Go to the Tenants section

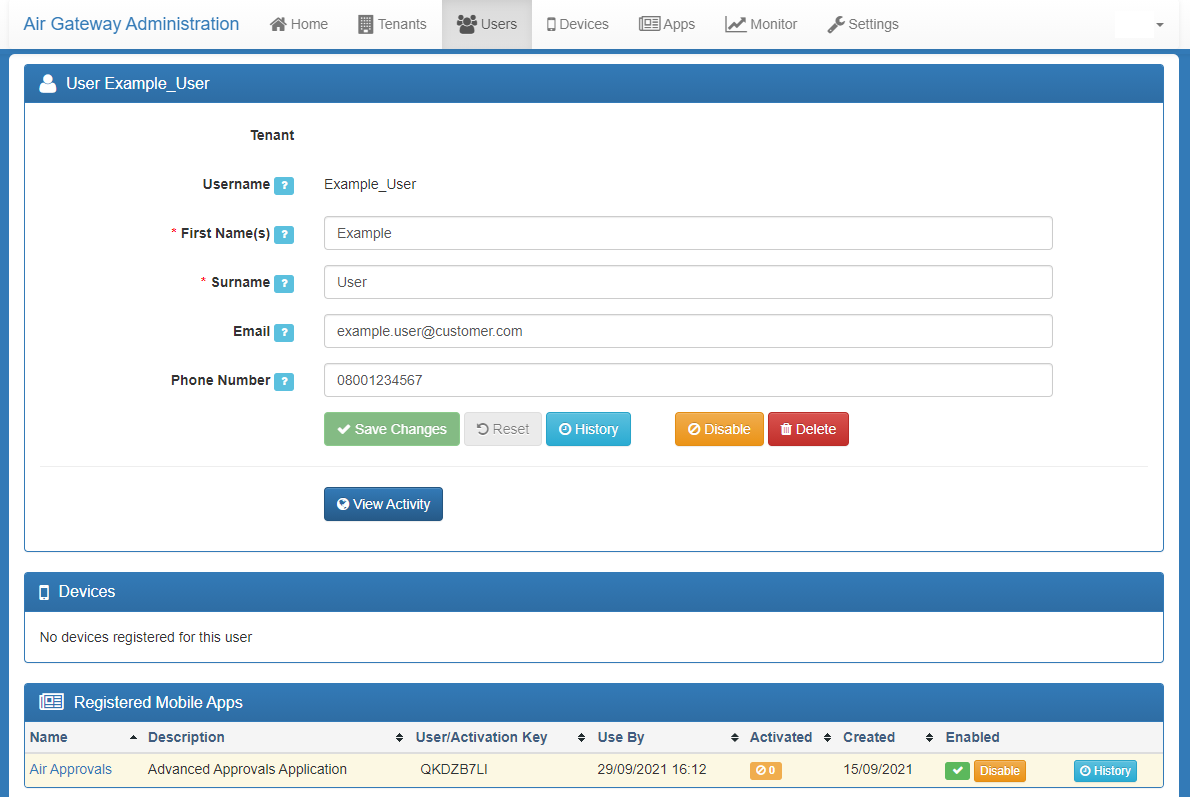point(392,24)
